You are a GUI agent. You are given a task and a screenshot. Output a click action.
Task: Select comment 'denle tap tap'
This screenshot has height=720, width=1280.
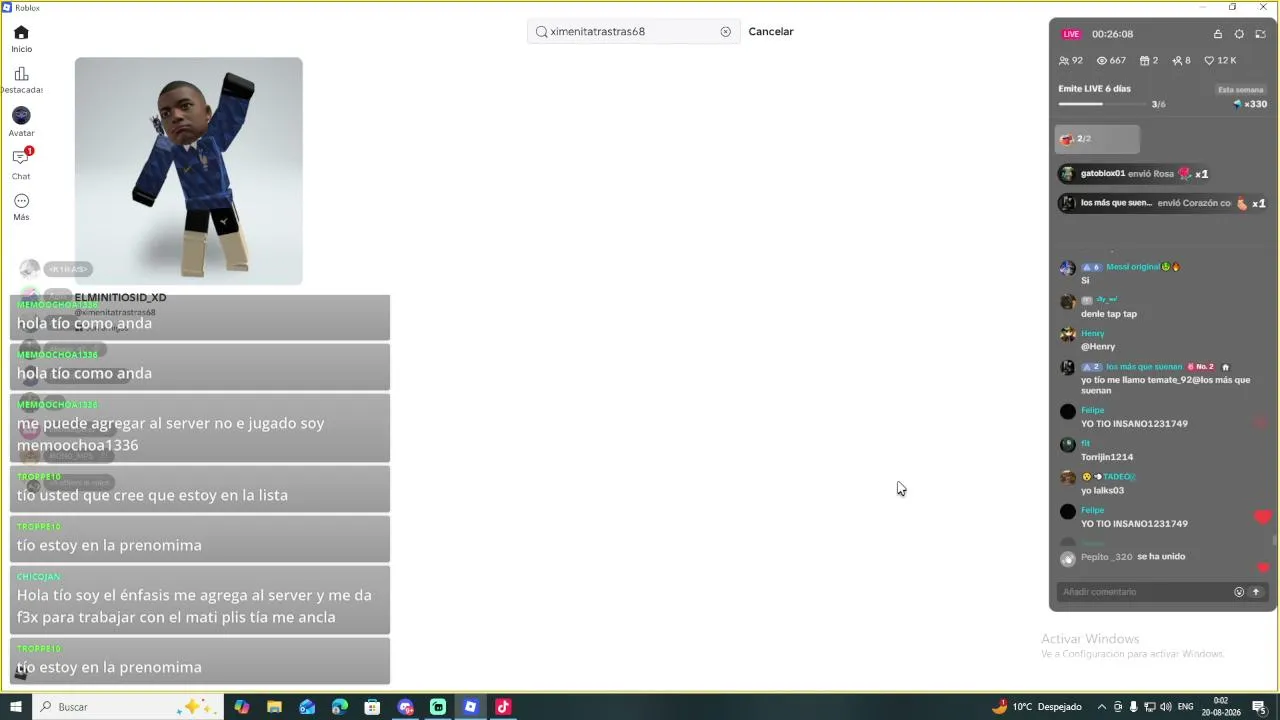[1109, 314]
